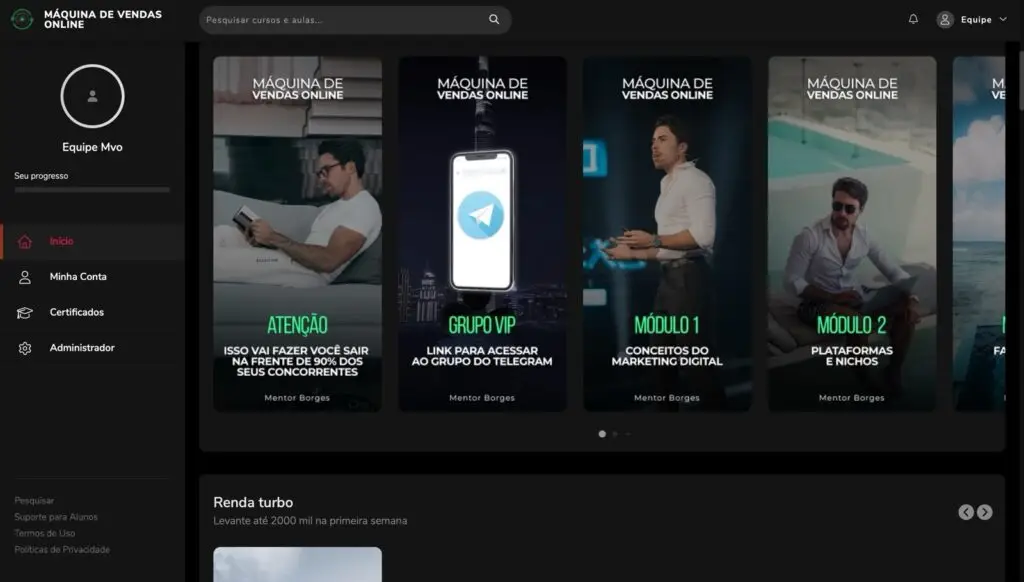
Task: Select the second carousel pagination dot
Action: pos(615,434)
